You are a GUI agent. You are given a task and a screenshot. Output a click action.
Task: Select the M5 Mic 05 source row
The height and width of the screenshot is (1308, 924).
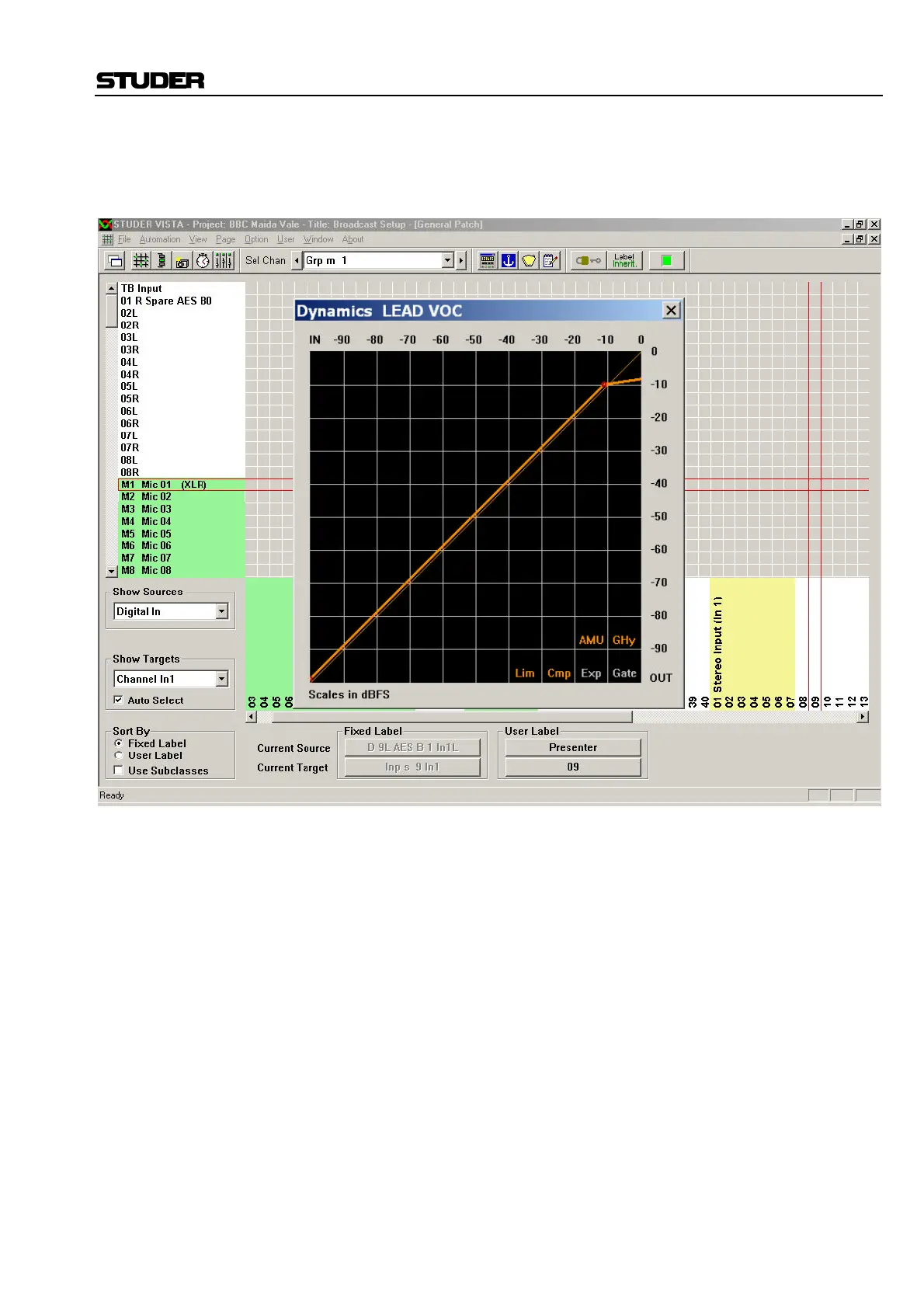tap(182, 534)
